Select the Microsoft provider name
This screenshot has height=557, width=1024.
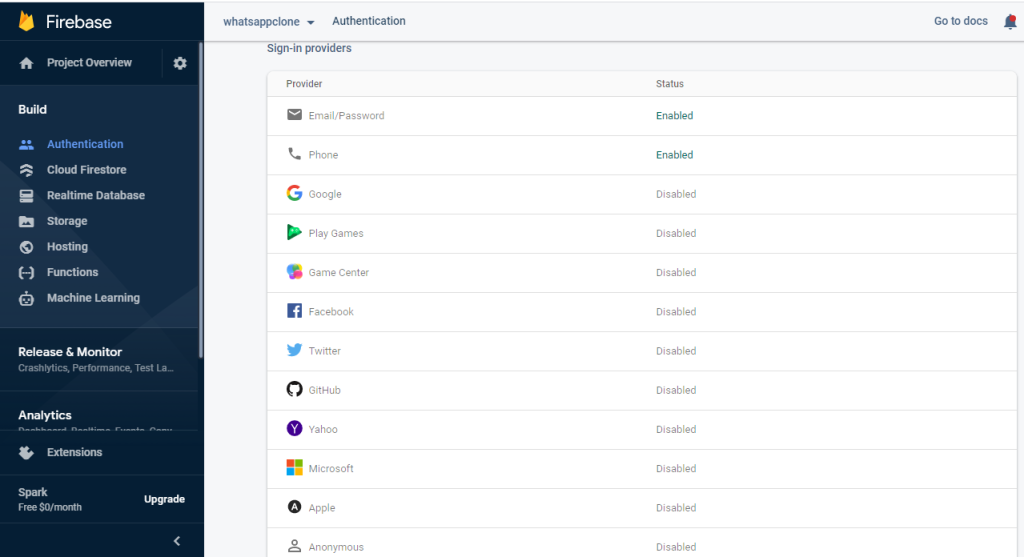(331, 468)
